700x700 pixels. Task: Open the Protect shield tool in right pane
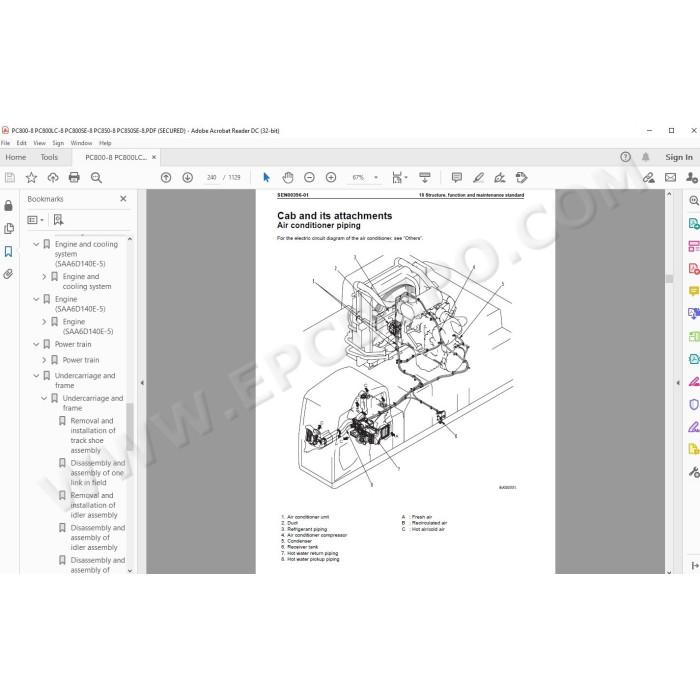coord(693,404)
